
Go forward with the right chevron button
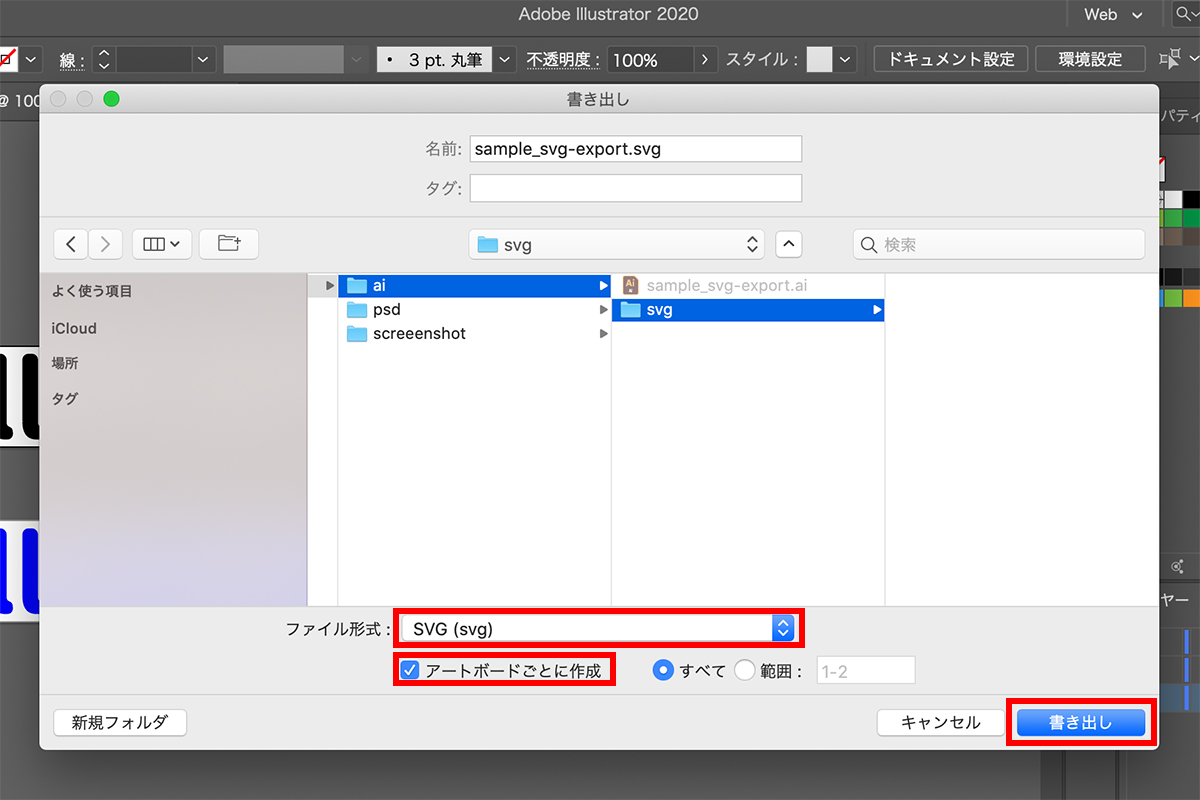[105, 244]
